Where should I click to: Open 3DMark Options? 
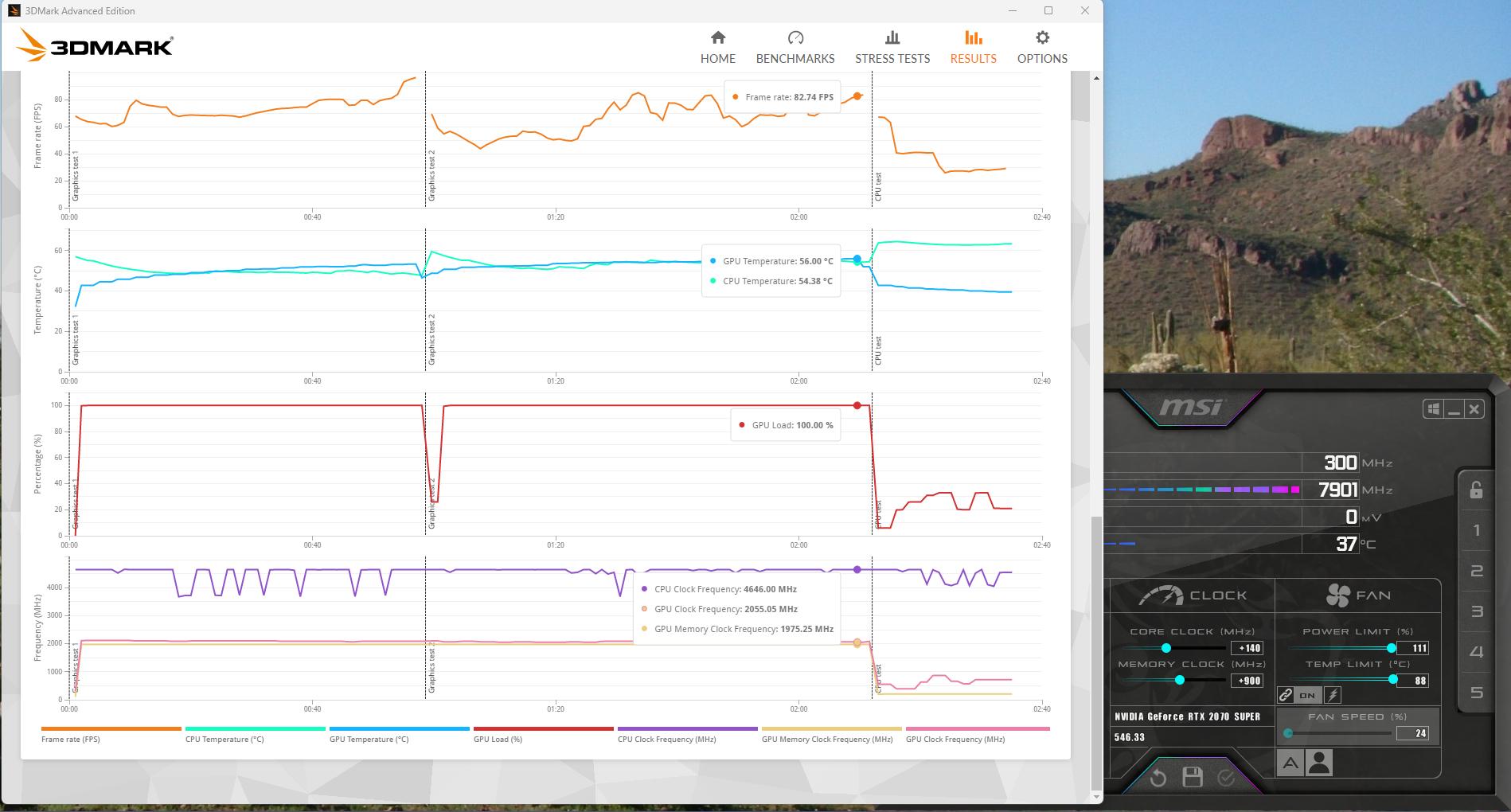coord(1042,48)
